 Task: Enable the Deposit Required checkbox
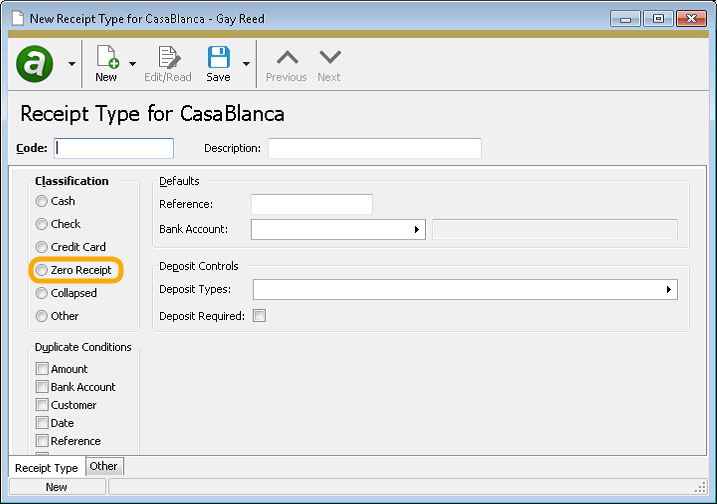(259, 316)
